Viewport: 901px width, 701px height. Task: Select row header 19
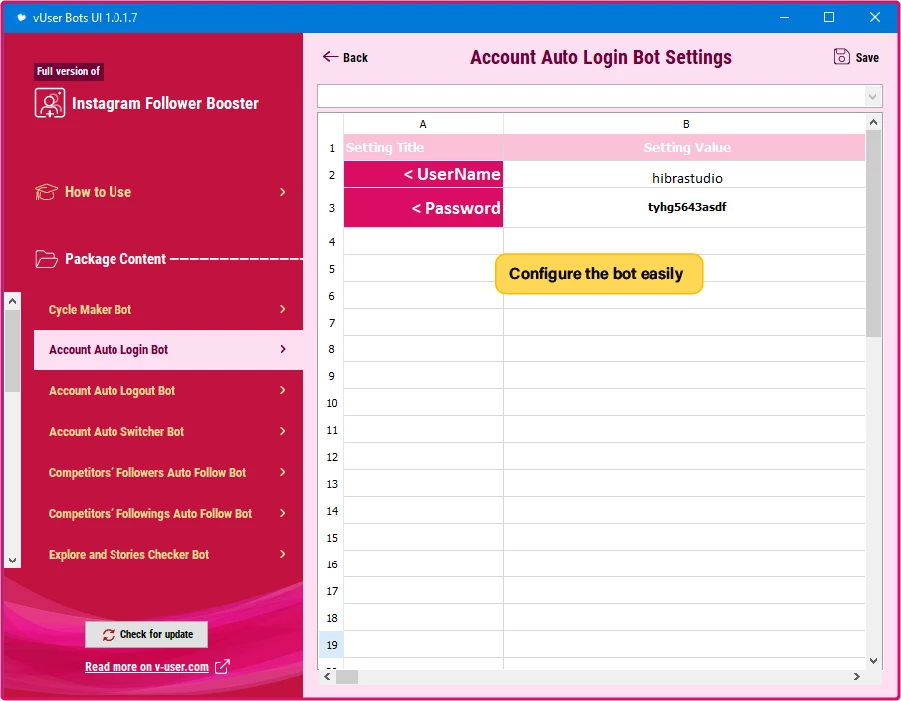[332, 645]
